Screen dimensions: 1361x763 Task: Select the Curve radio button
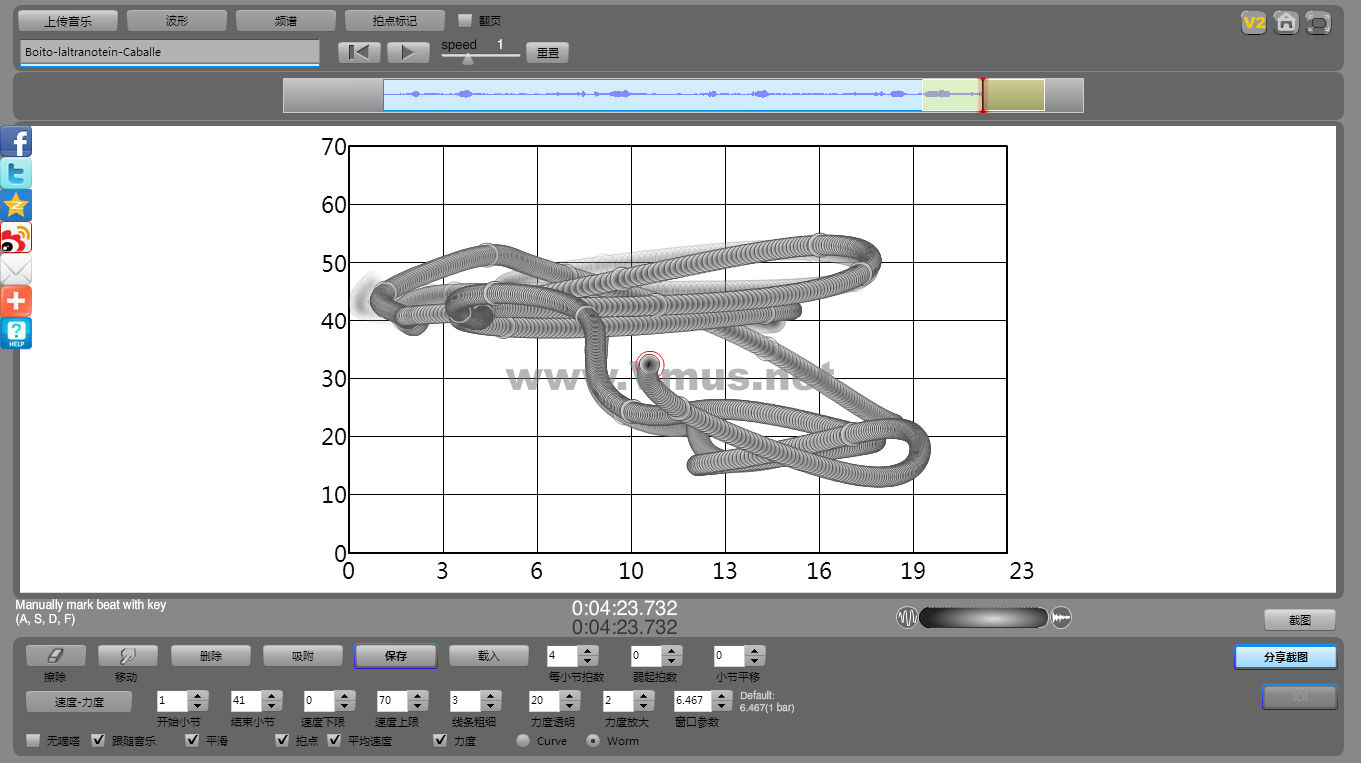coord(523,741)
